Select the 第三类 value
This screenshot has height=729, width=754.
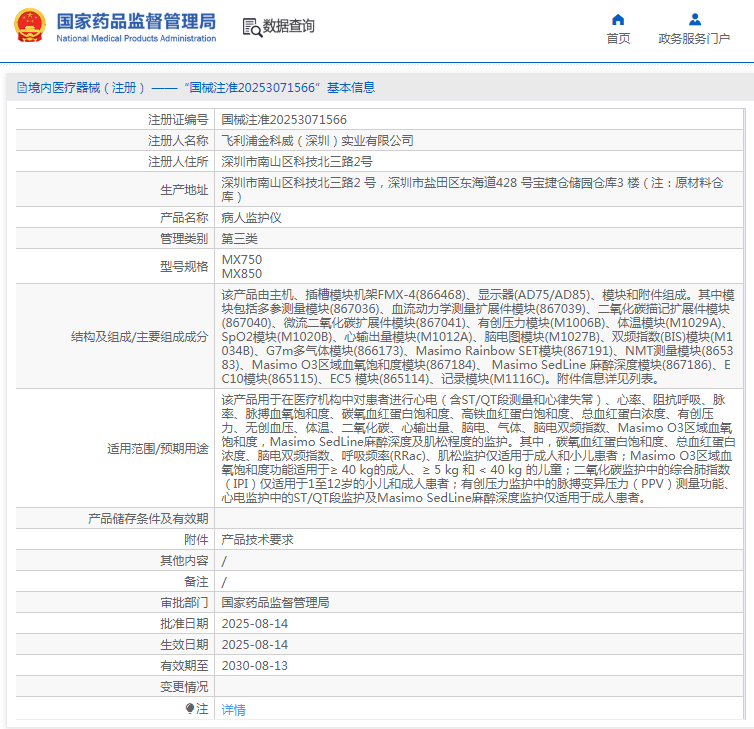pos(239,239)
